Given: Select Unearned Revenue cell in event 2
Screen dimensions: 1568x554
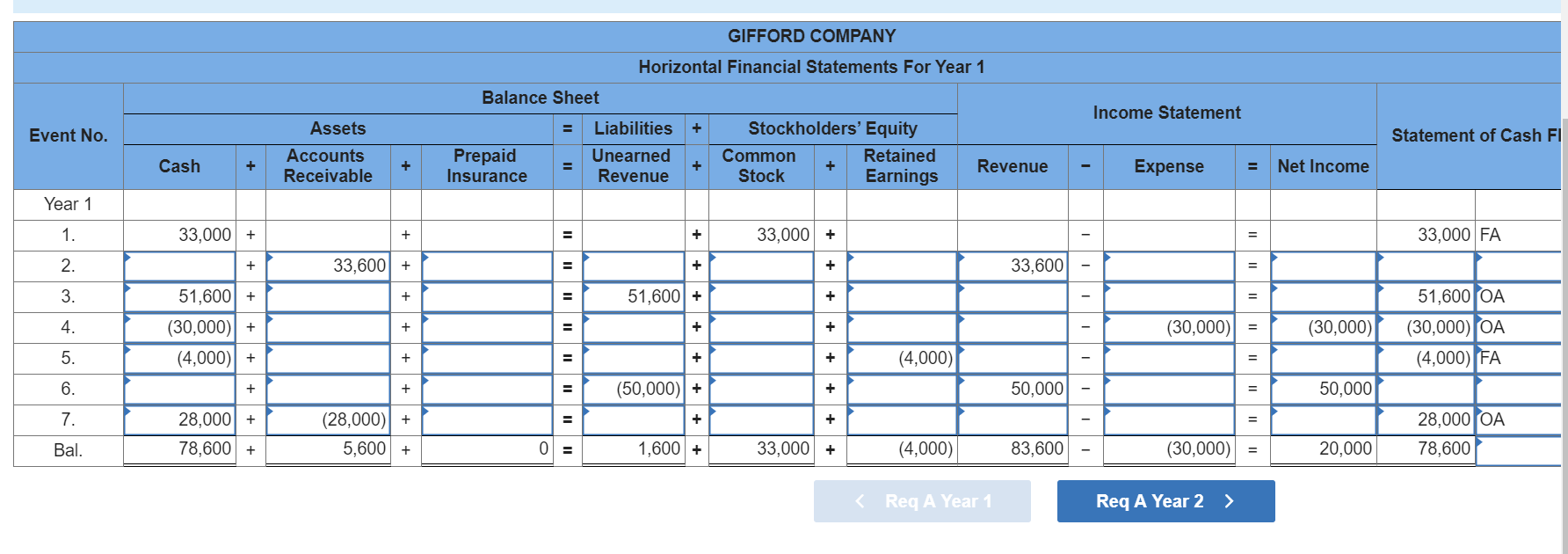Looking at the screenshot, I should click(x=633, y=266).
